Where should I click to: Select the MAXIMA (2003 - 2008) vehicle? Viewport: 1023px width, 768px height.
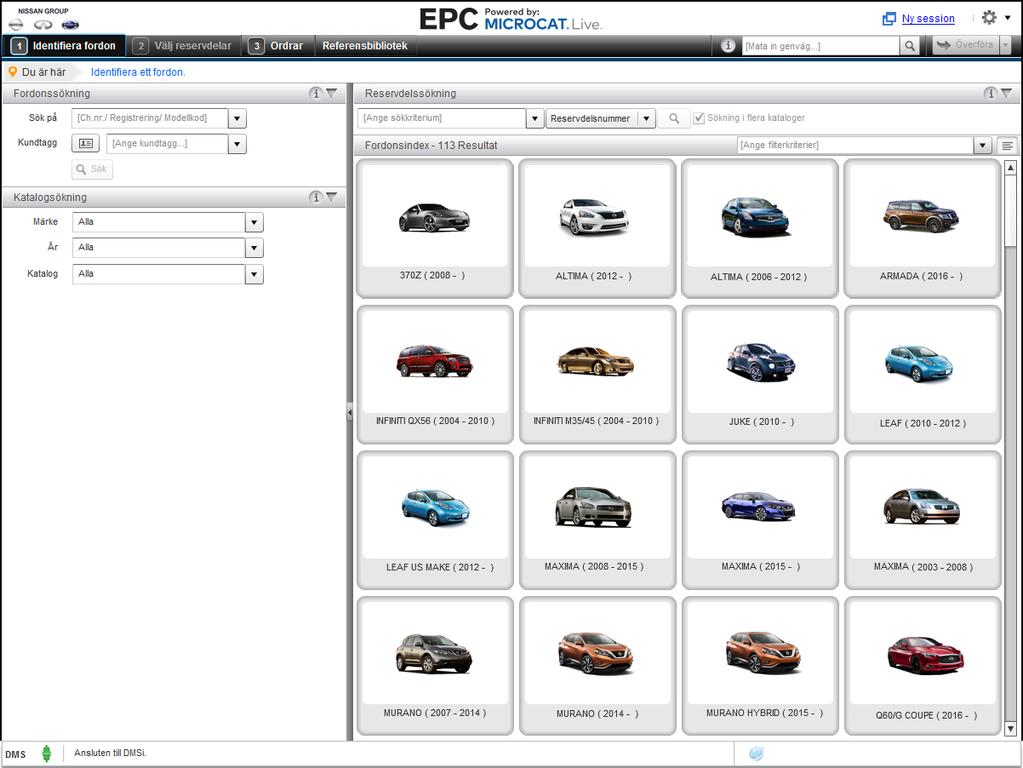tap(923, 520)
